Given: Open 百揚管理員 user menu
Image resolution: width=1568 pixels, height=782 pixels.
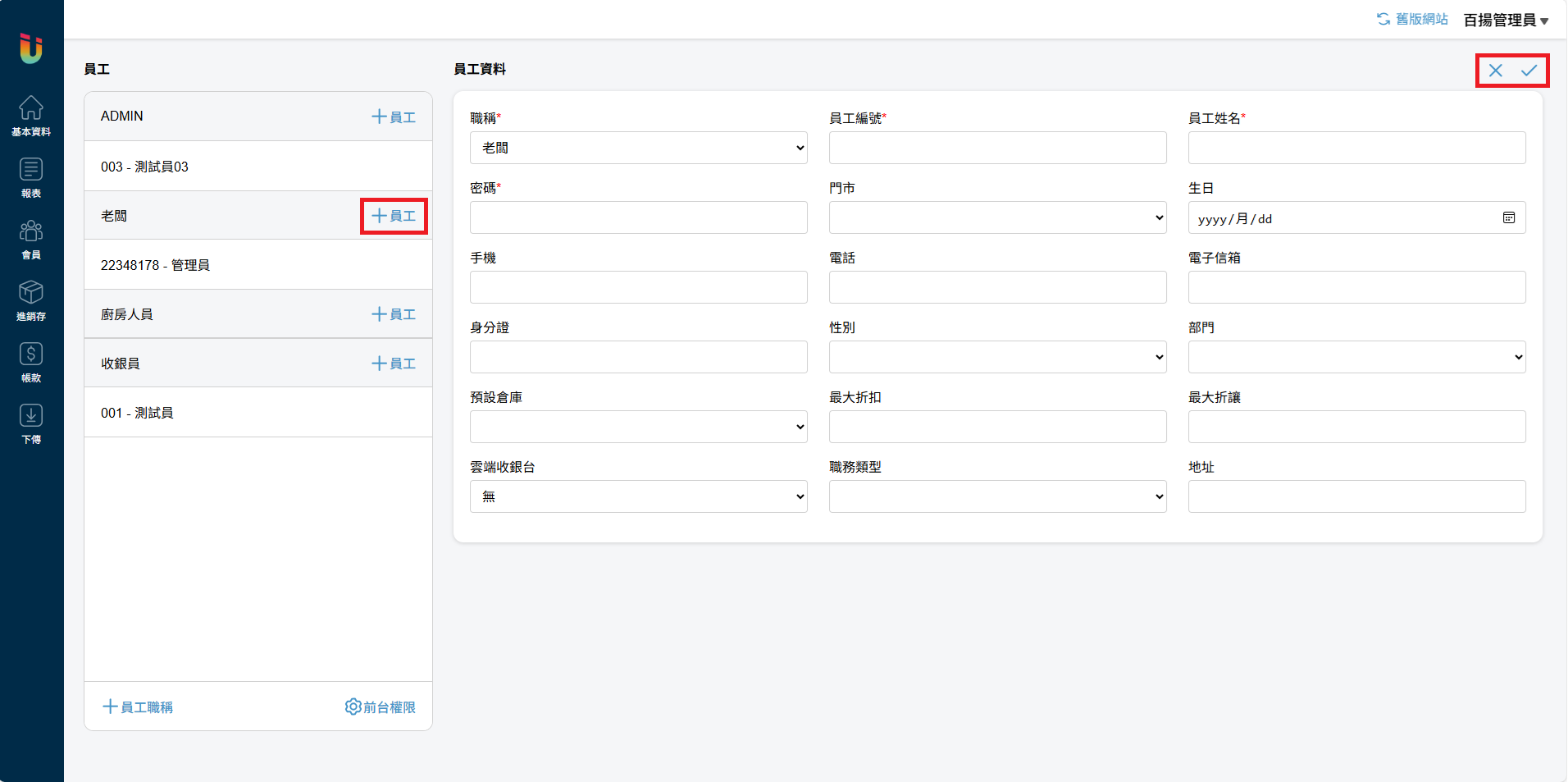Looking at the screenshot, I should pyautogui.click(x=1506, y=20).
